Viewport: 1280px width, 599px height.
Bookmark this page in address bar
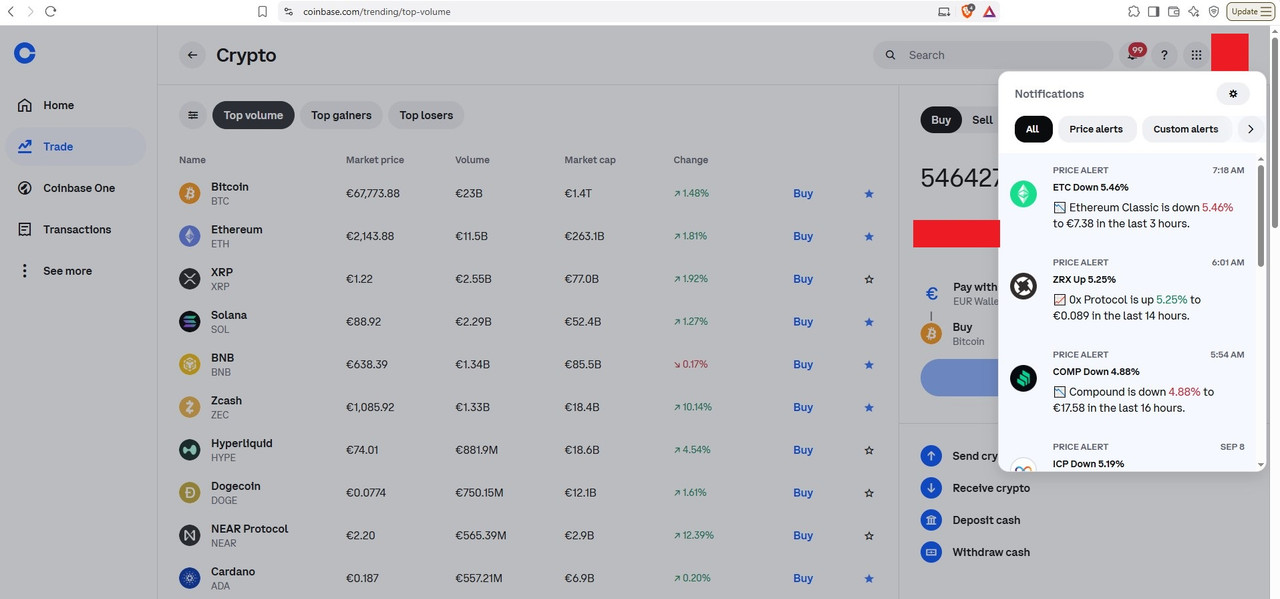point(262,11)
